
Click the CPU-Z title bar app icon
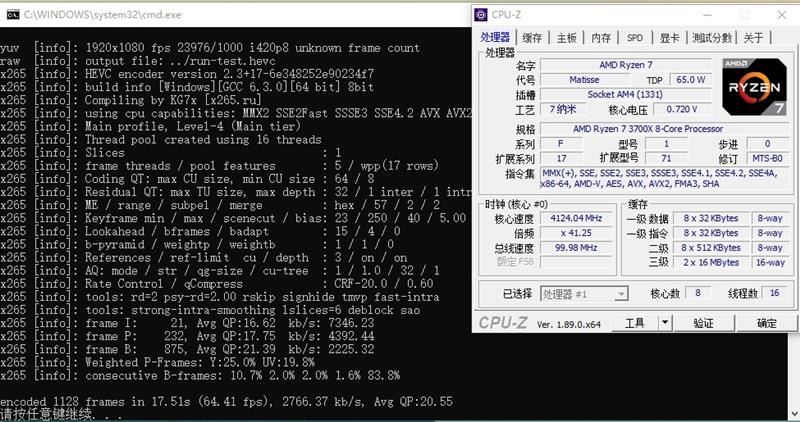(x=481, y=14)
